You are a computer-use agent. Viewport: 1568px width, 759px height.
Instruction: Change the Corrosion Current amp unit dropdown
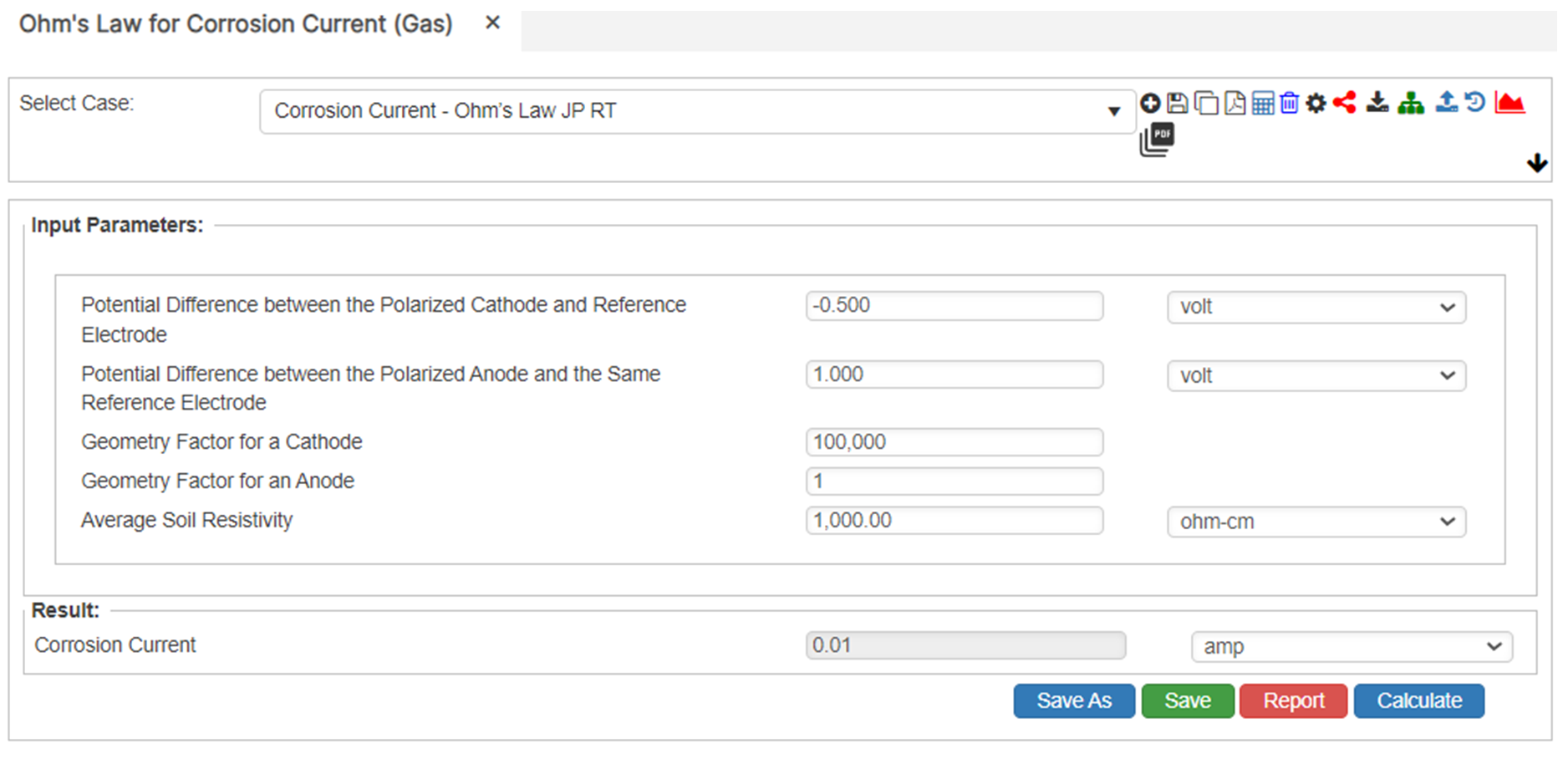pos(1351,646)
